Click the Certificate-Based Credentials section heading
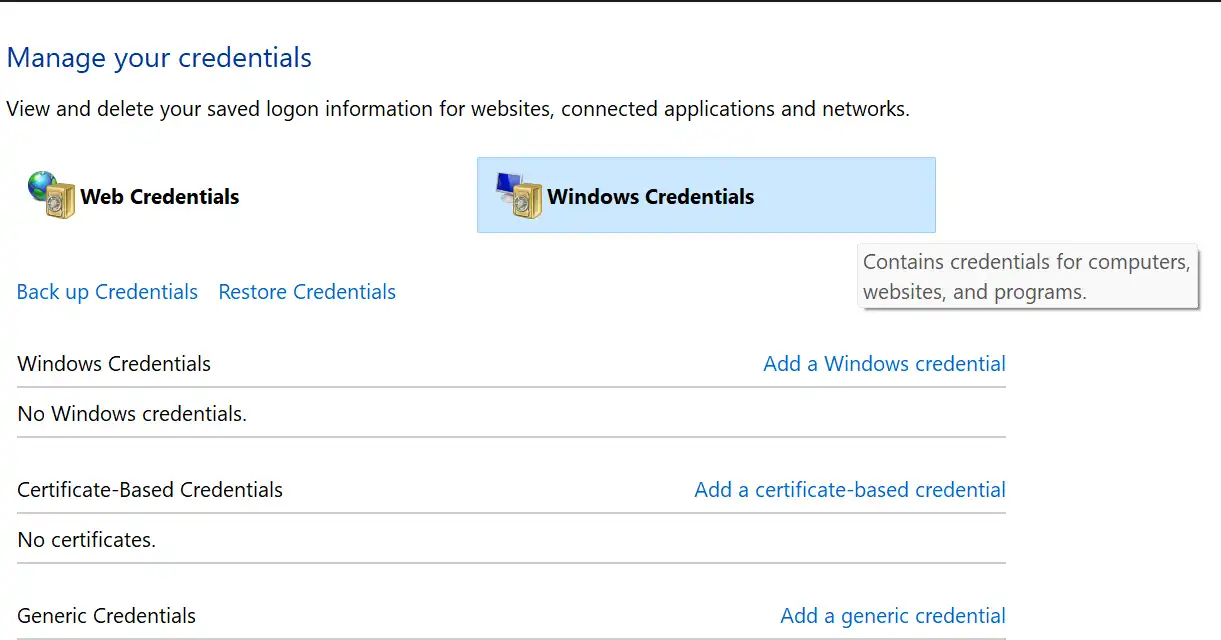 (150, 490)
